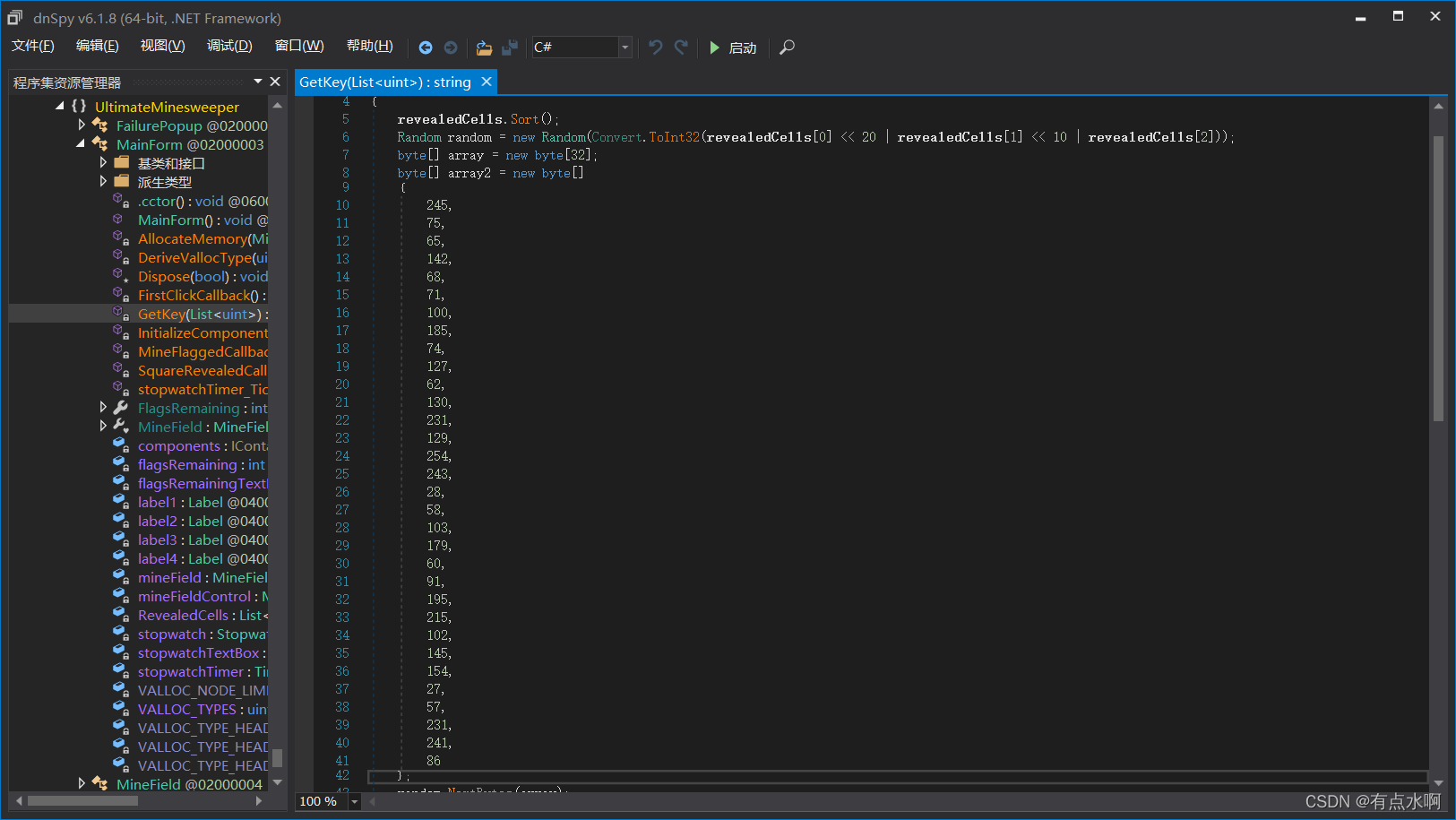Select stopwatchTimer_Tick method

coord(202,389)
